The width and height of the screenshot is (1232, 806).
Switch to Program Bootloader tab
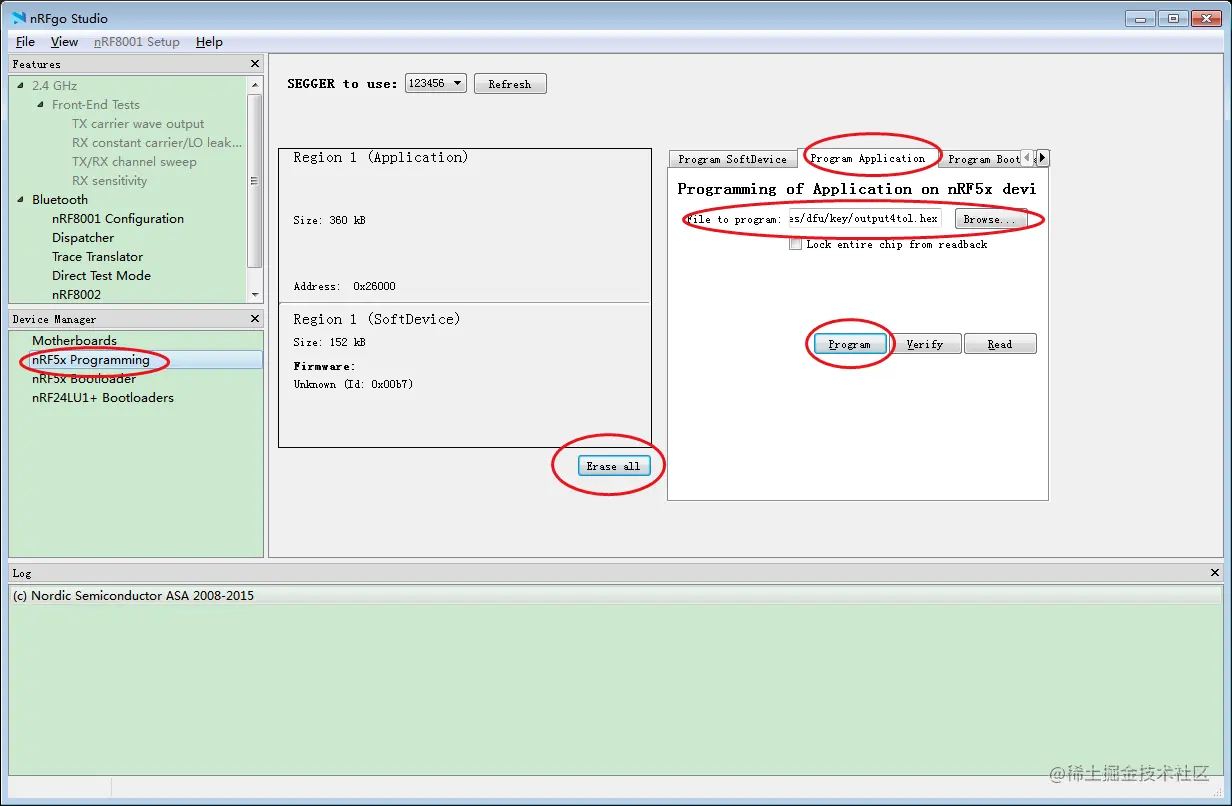point(979,159)
